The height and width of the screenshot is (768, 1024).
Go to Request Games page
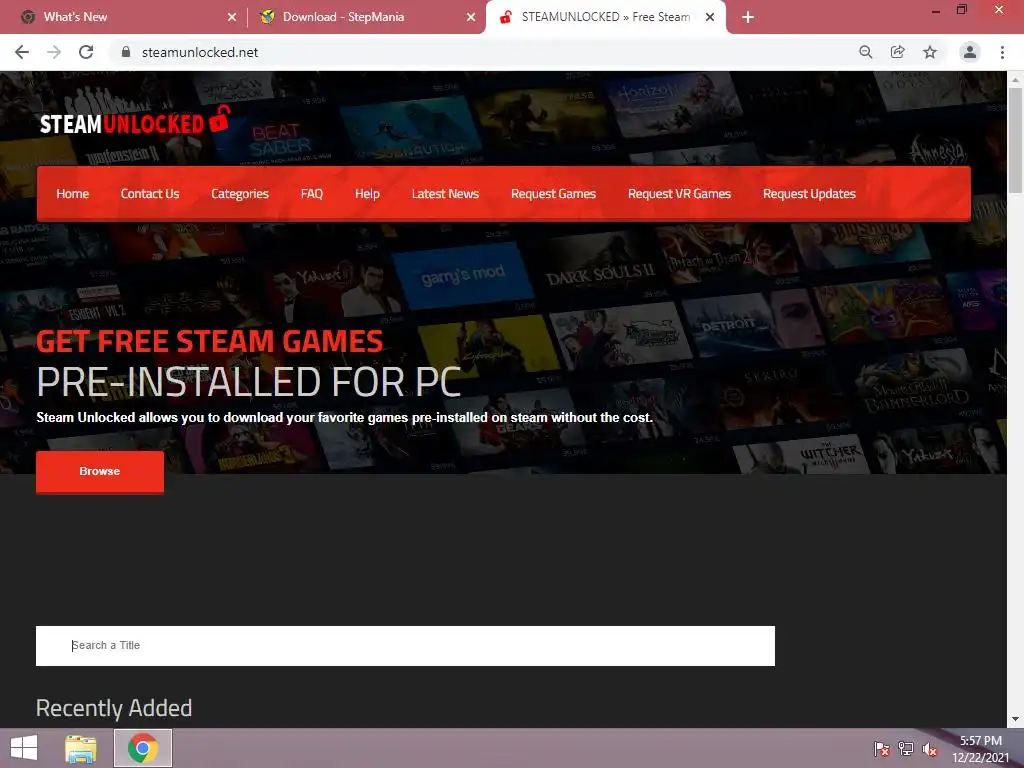[553, 194]
